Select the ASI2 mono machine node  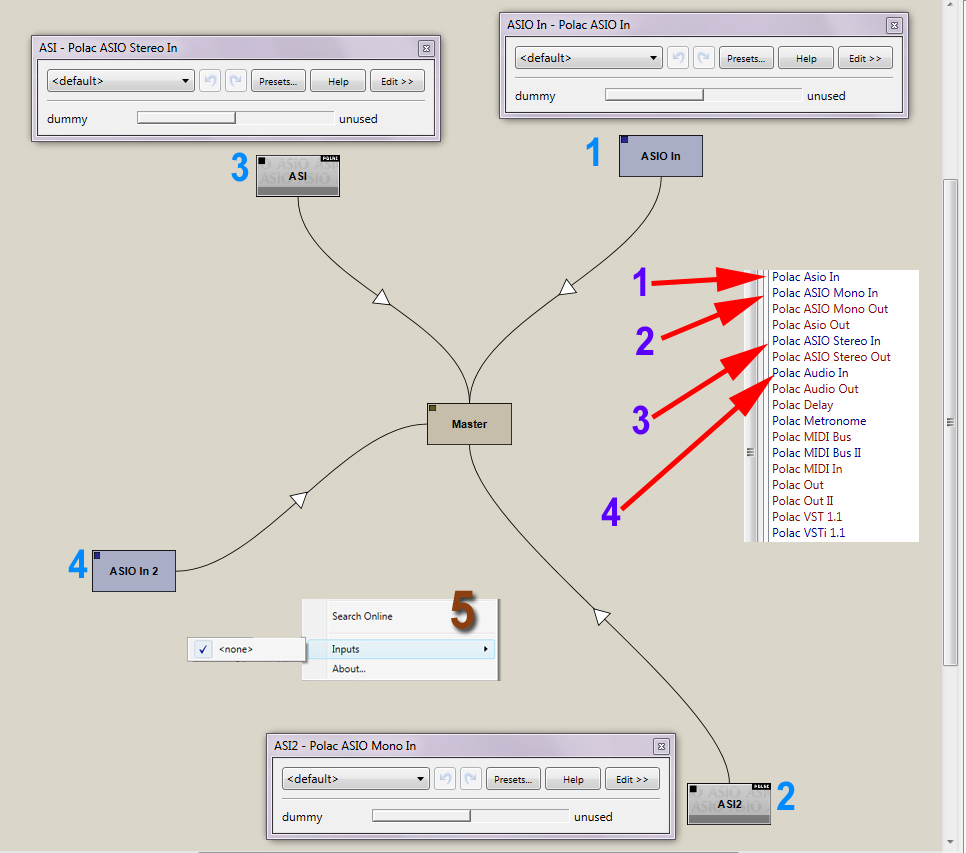[x=729, y=804]
